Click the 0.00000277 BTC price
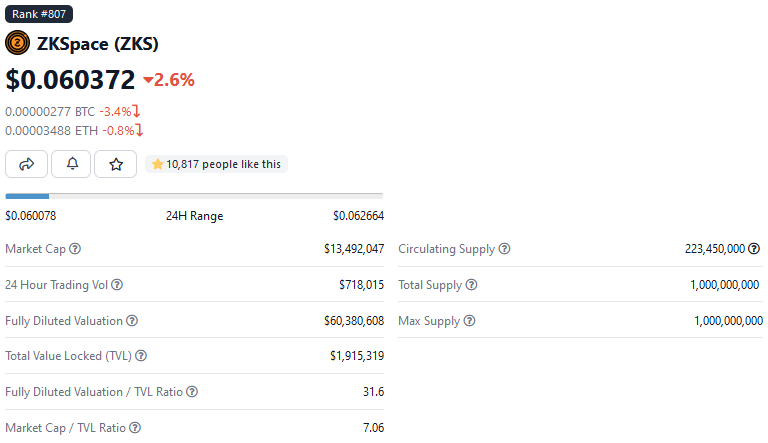Screen dimensions: 768x443 pos(50,112)
